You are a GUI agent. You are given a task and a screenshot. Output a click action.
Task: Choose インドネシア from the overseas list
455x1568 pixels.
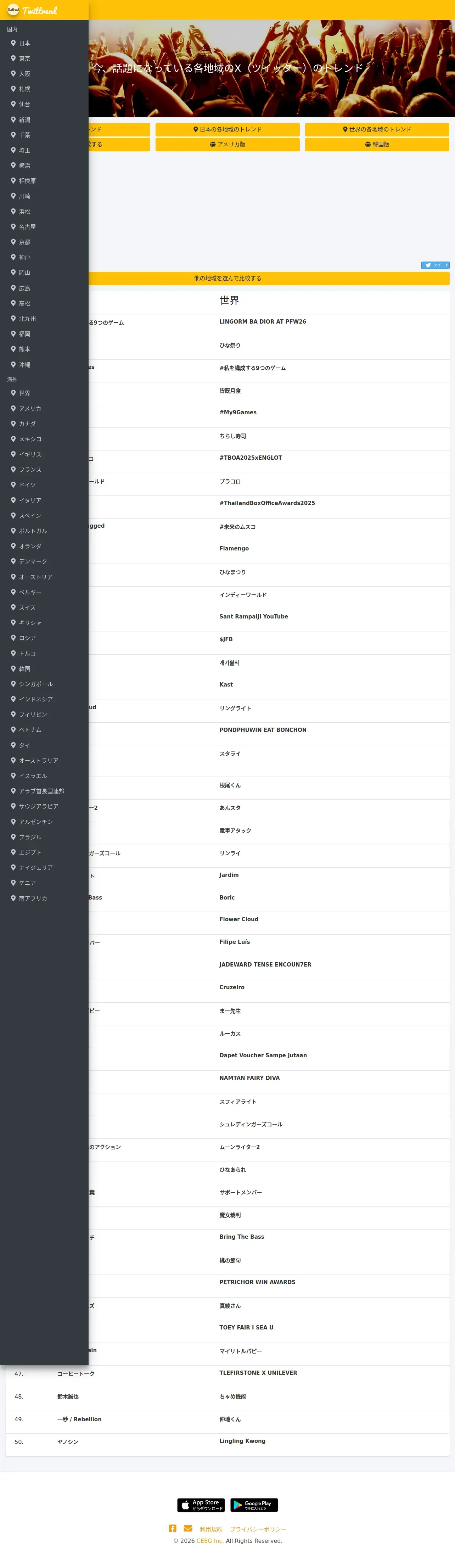tap(36, 699)
